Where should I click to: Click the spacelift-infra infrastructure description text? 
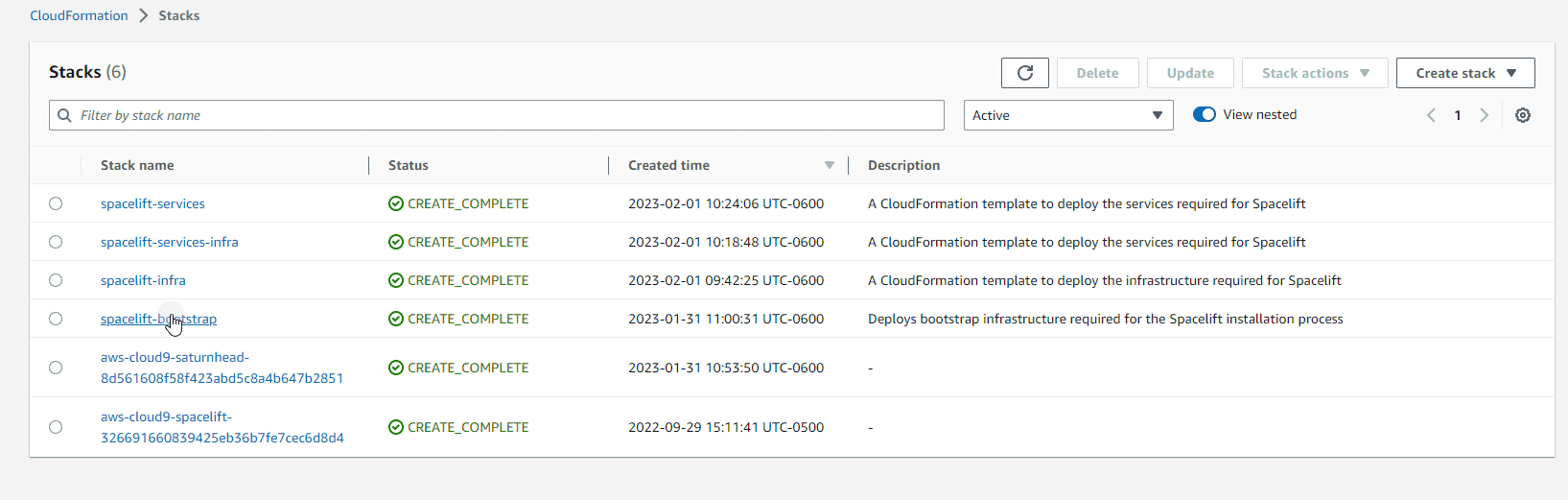point(1105,280)
